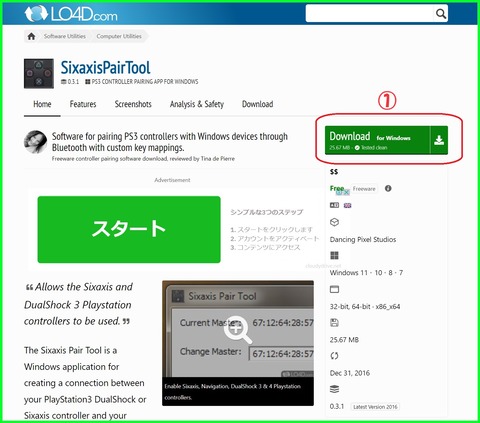Click the download arrow icon on green button
This screenshot has height=423, width=480.
click(x=439, y=140)
